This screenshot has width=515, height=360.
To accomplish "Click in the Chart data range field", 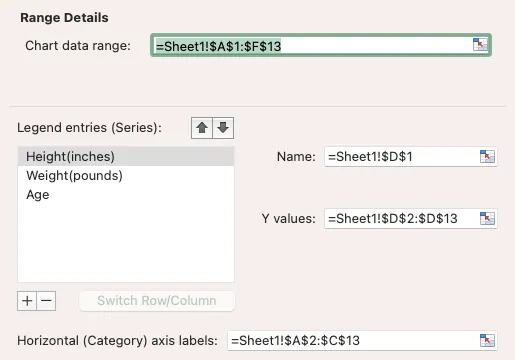I will tap(321, 45).
